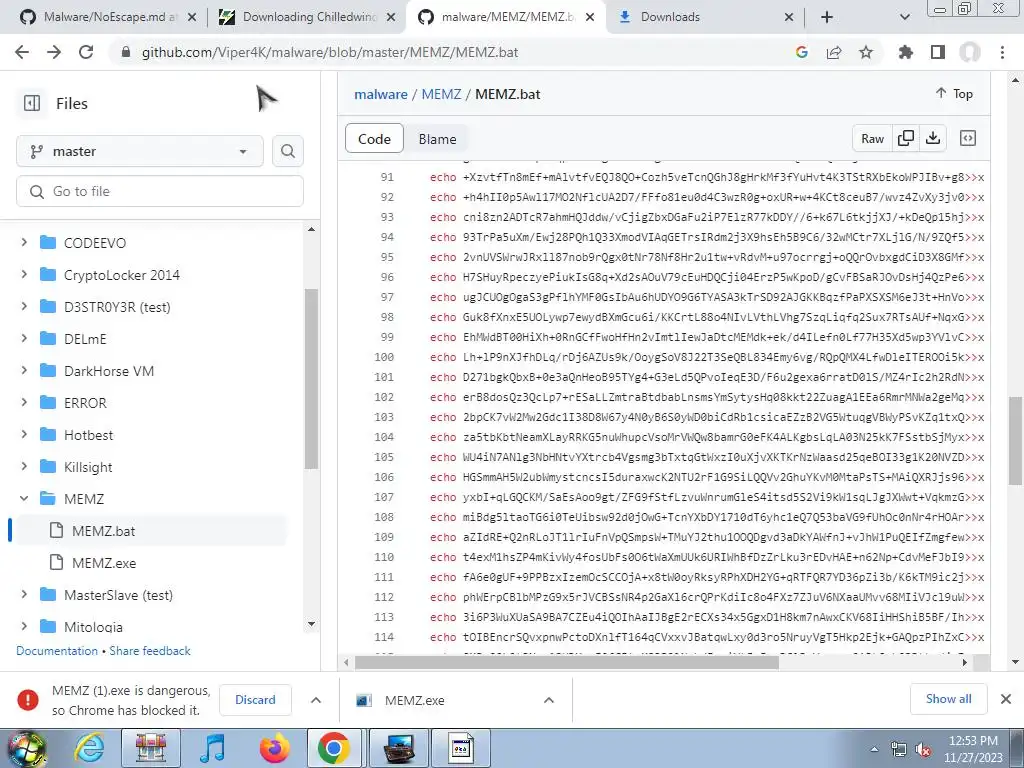Screen dimensions: 1024x768
Task: Bookmark this page with the star icon
Action: tap(866, 52)
